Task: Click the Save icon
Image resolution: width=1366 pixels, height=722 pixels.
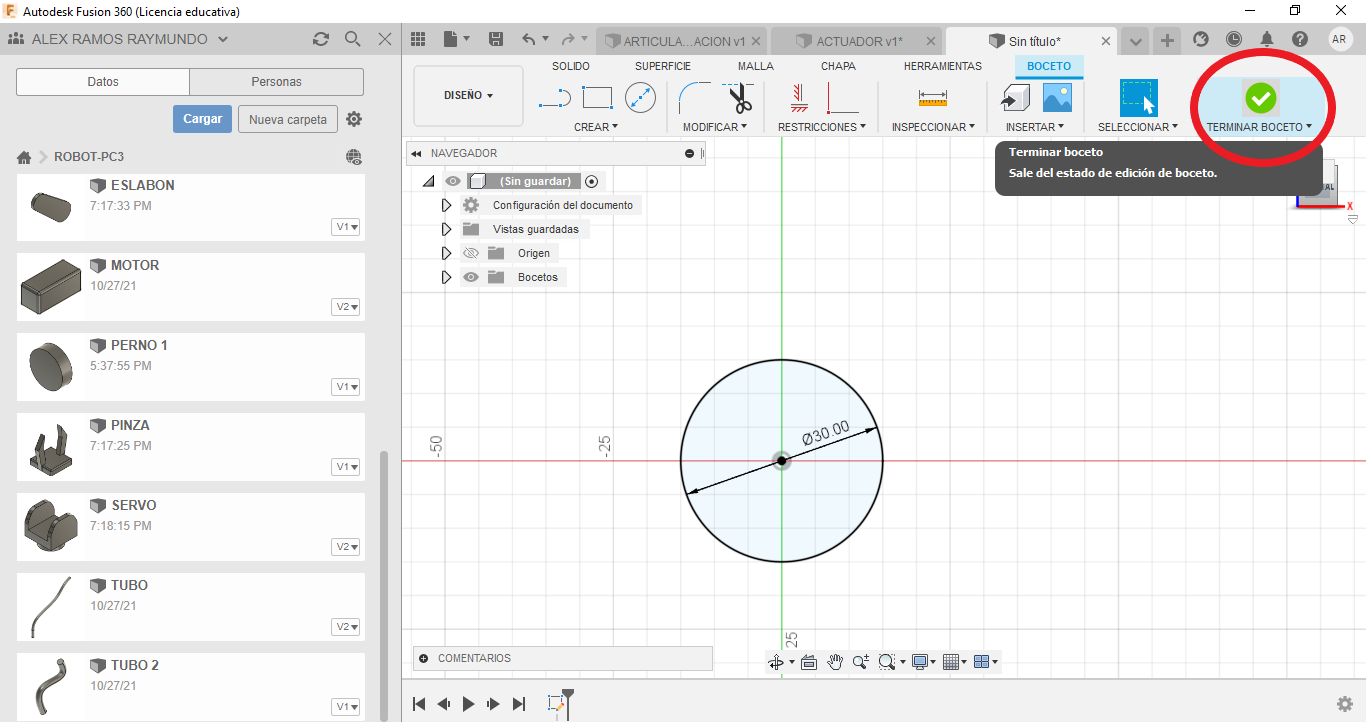Action: click(x=496, y=39)
